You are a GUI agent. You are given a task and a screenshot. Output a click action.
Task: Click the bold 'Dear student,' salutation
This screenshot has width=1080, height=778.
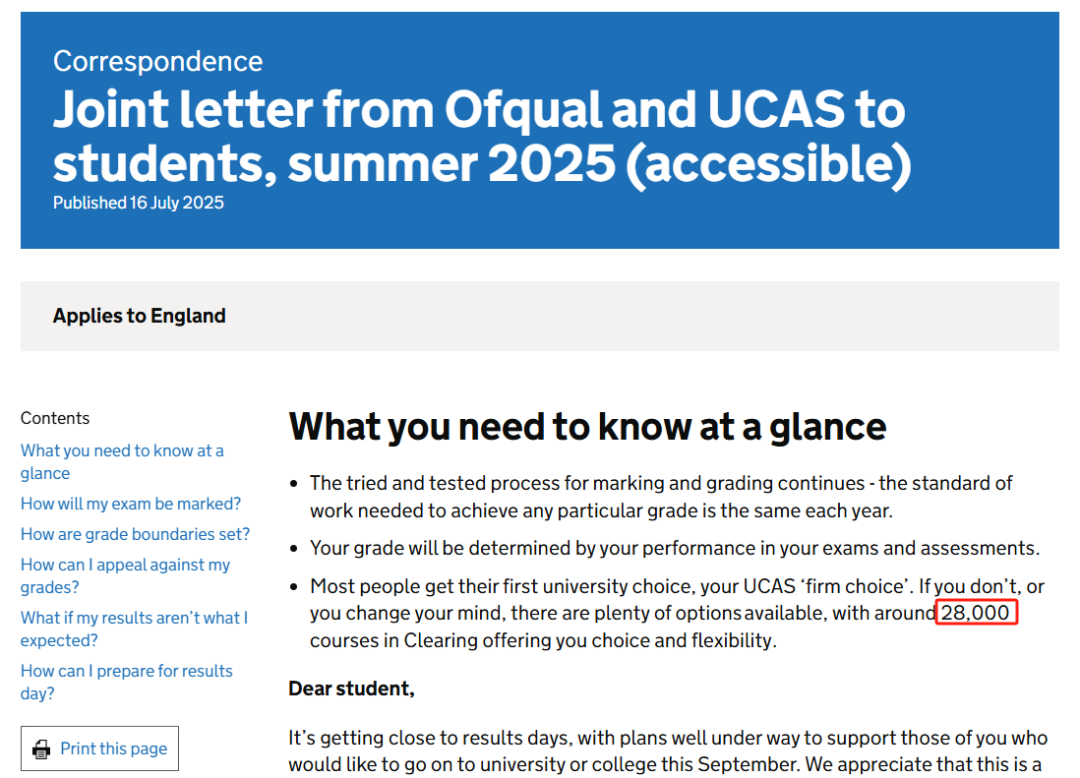tap(351, 688)
